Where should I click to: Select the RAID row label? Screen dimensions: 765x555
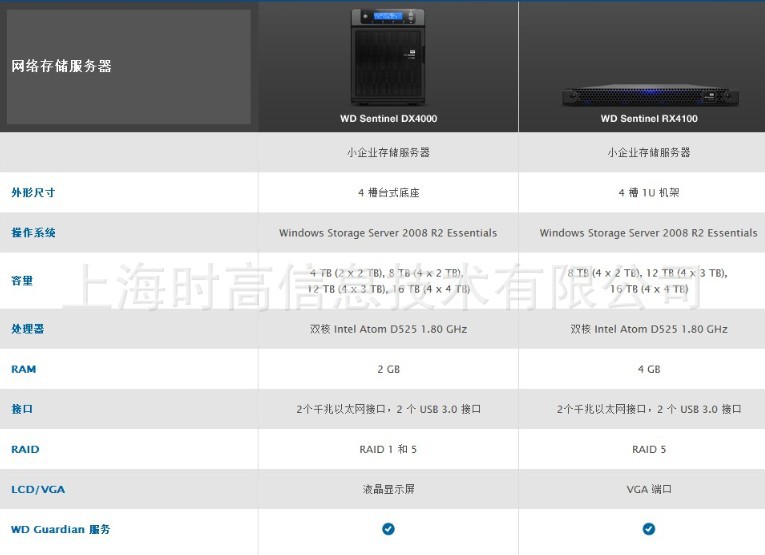tap(25, 449)
